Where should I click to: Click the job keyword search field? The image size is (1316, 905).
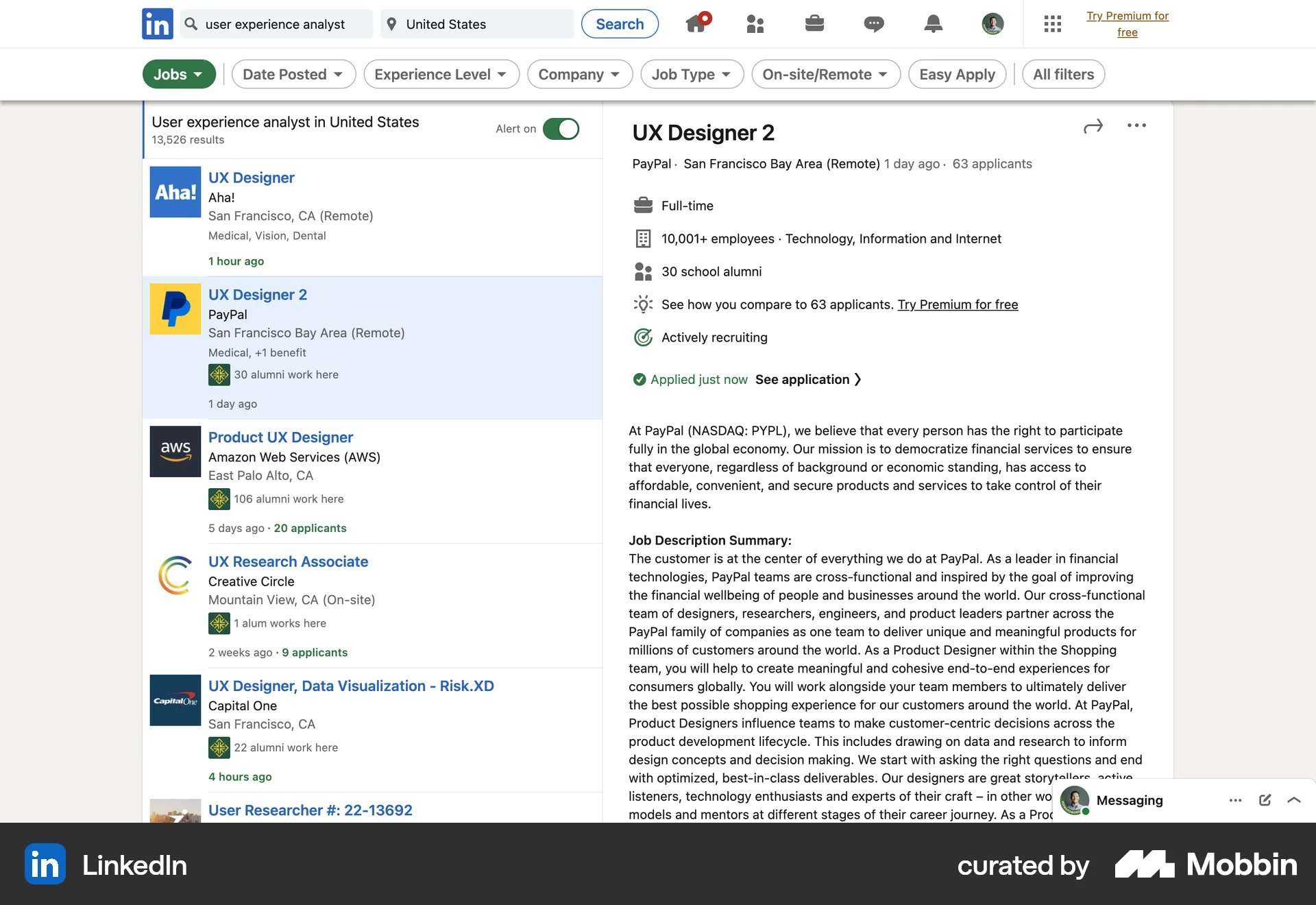281,24
